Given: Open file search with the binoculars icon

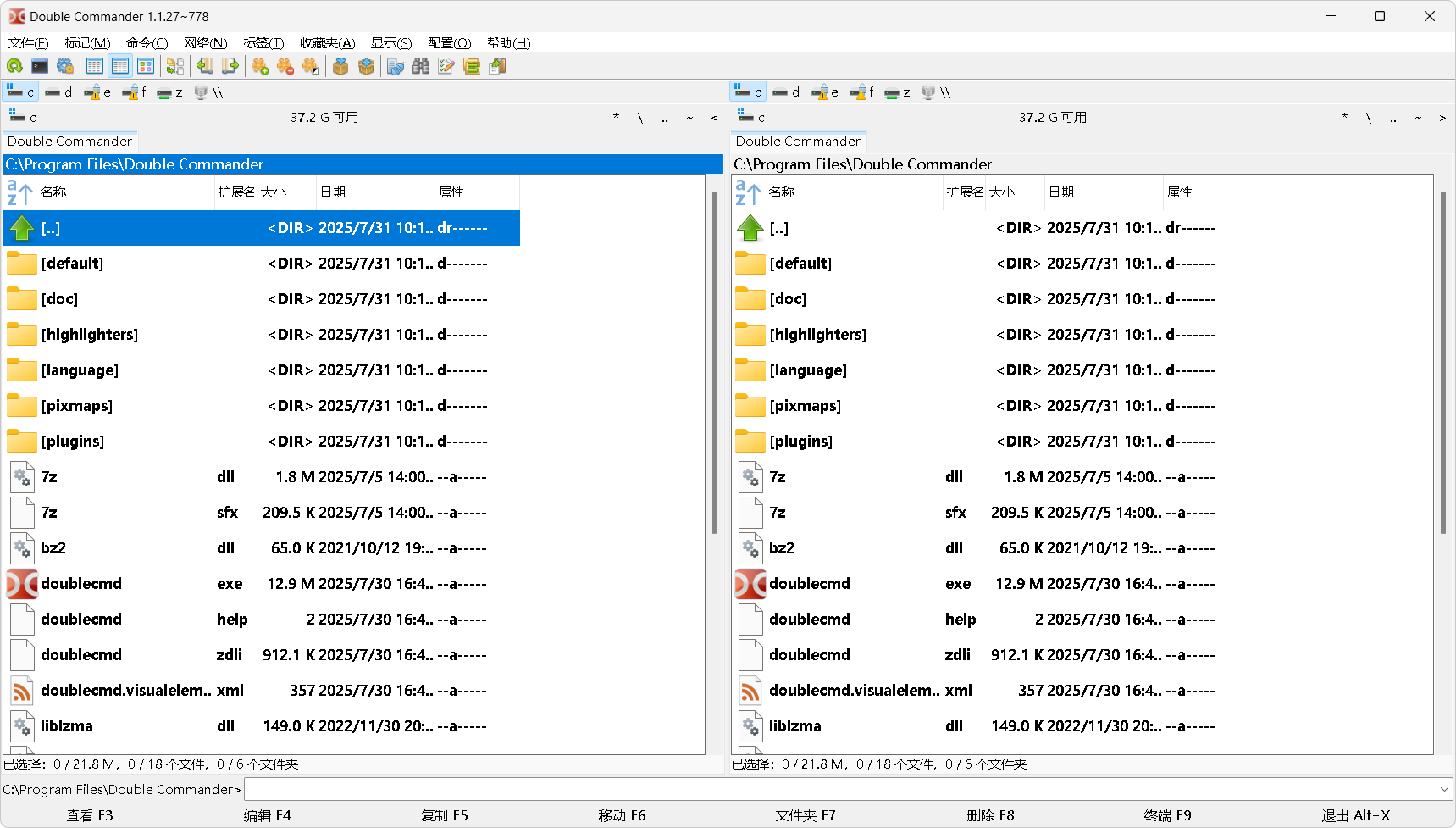Looking at the screenshot, I should coord(421,65).
